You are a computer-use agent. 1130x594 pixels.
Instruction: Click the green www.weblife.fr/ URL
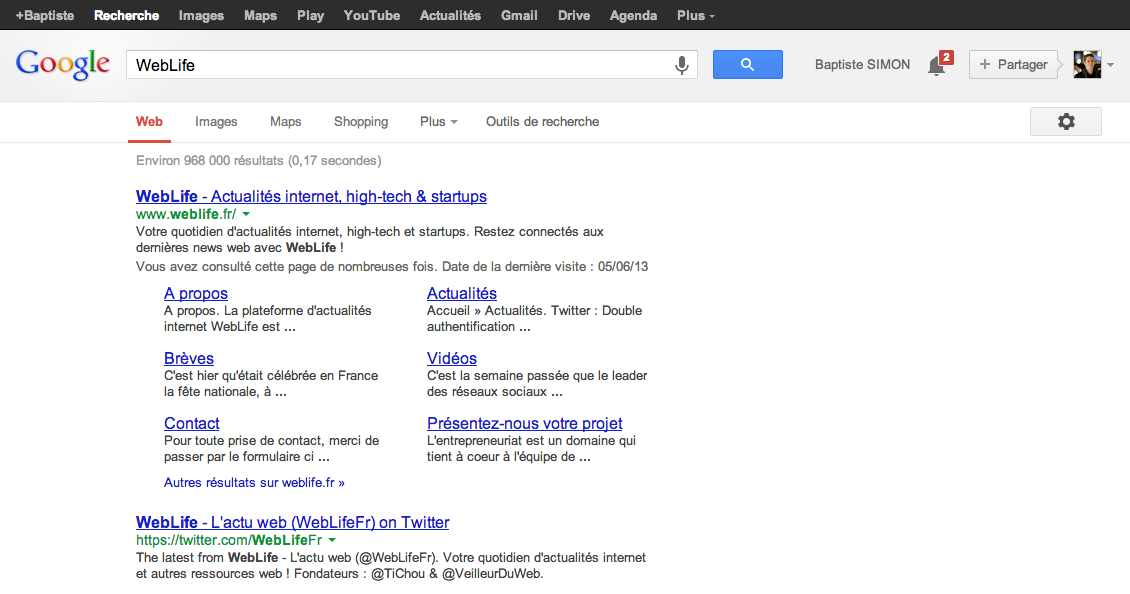[186, 214]
